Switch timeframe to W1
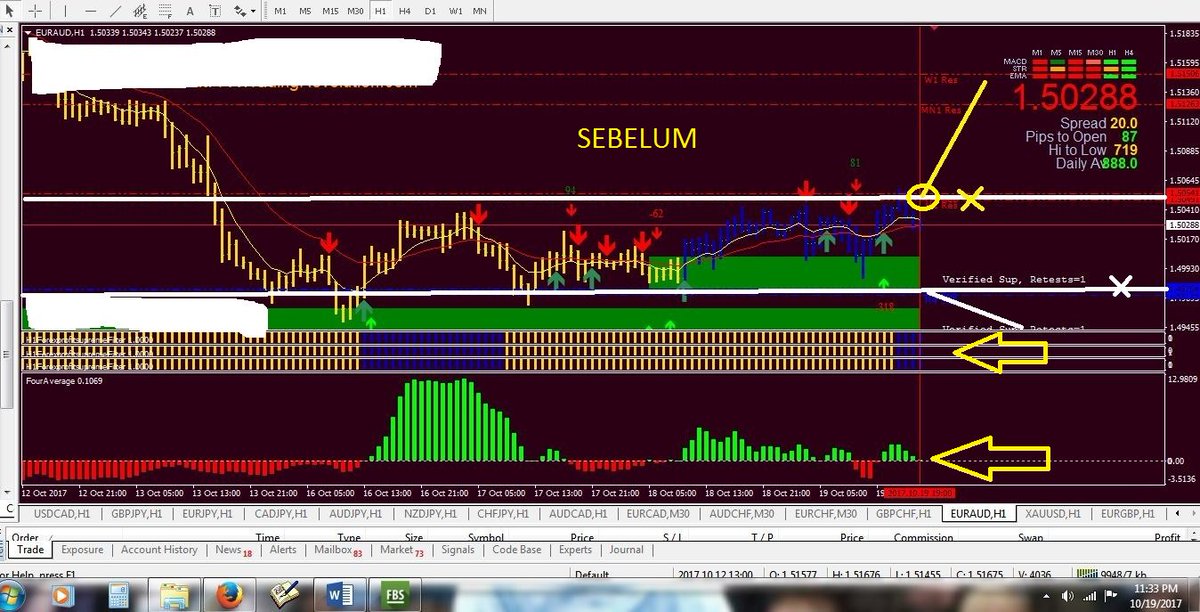The height and width of the screenshot is (612, 1200). click(x=455, y=11)
